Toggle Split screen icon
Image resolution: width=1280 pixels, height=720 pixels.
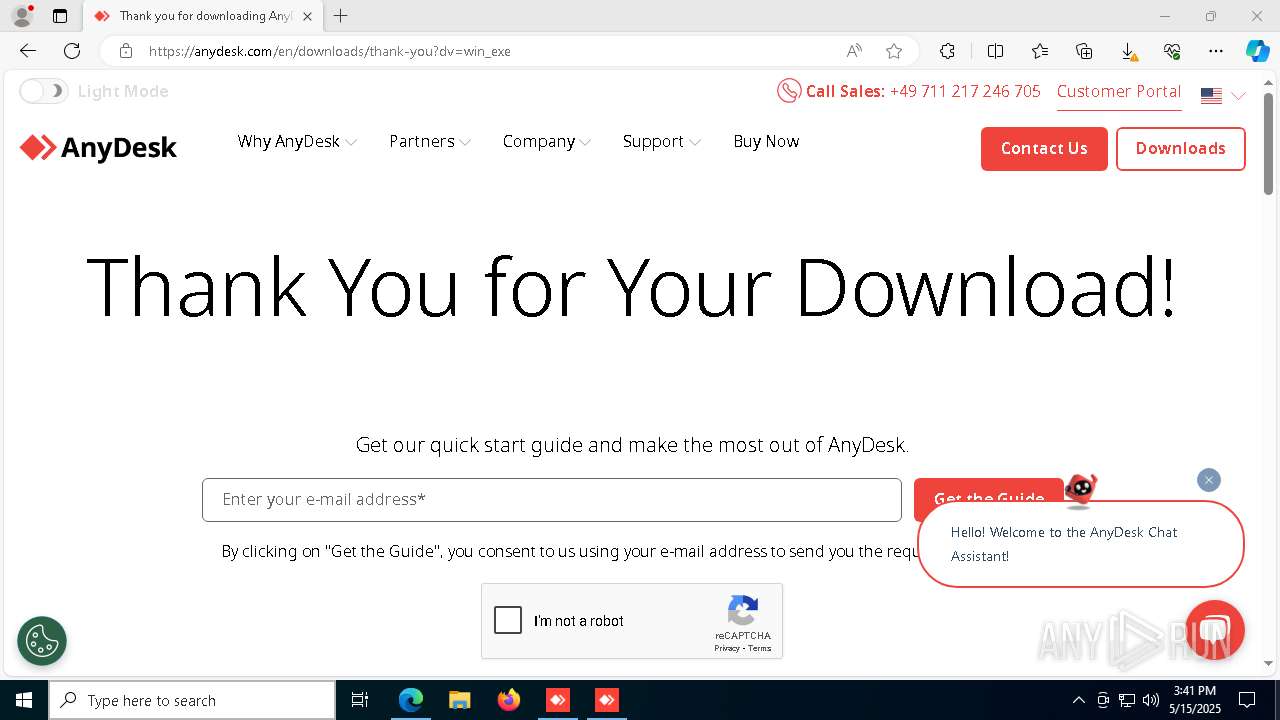click(995, 51)
